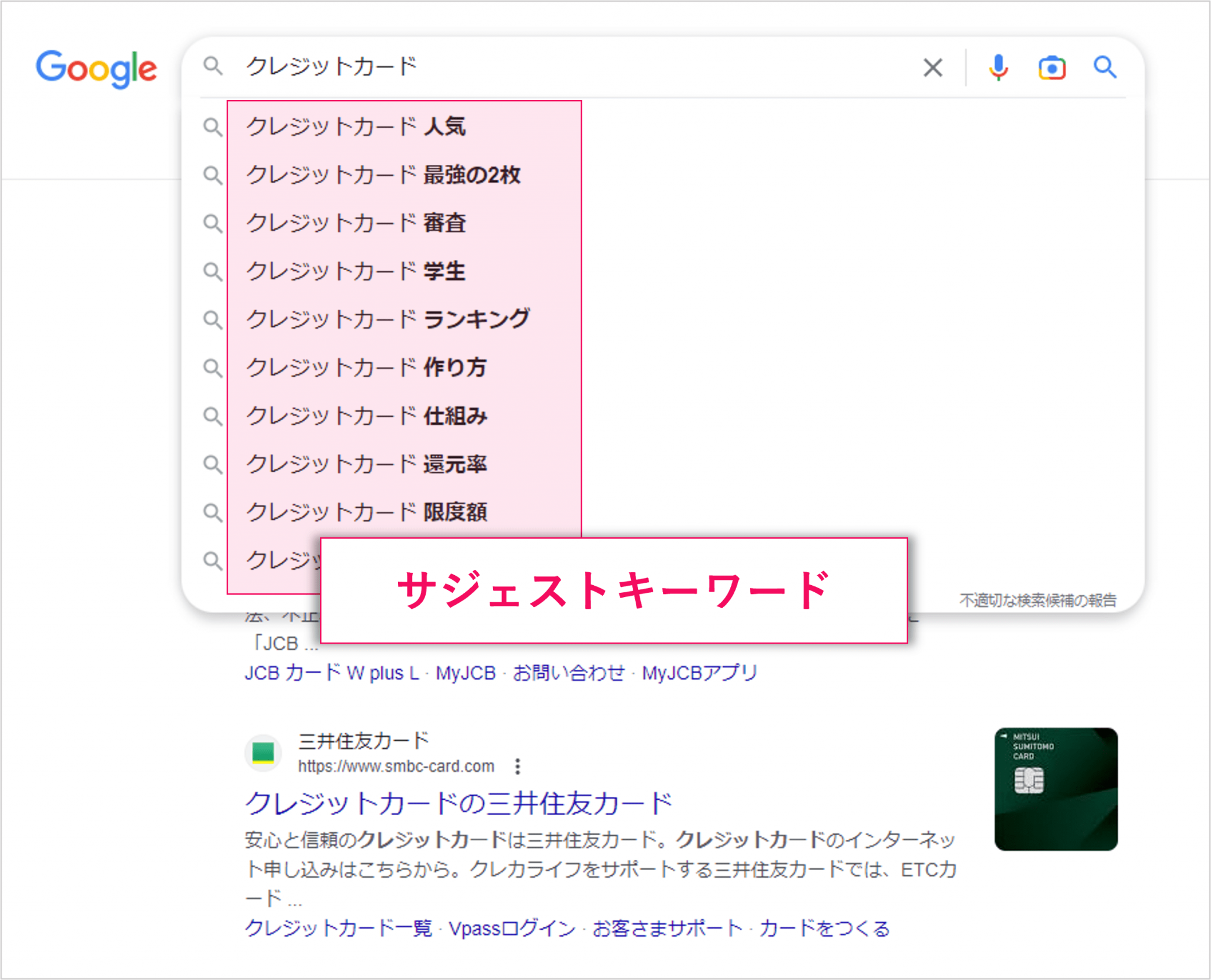The height and width of the screenshot is (980, 1211).
Task: Click the Google logo
Action: coord(96,68)
